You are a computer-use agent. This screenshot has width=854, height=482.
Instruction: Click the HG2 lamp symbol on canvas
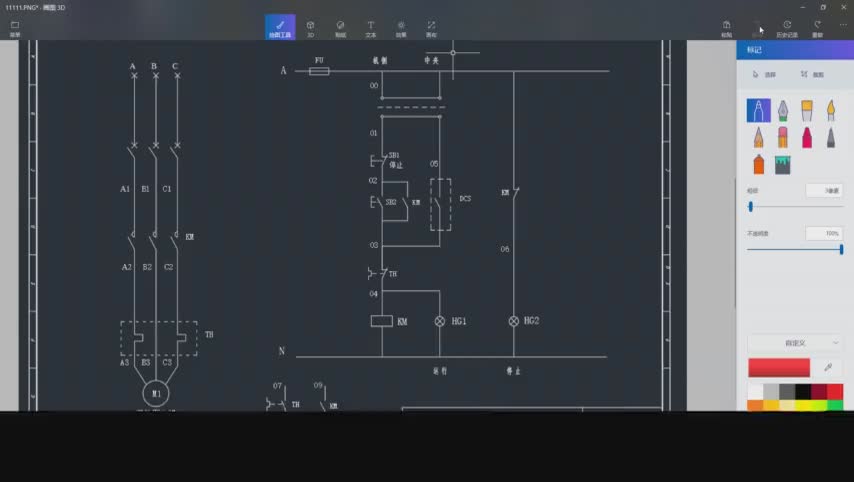point(514,321)
